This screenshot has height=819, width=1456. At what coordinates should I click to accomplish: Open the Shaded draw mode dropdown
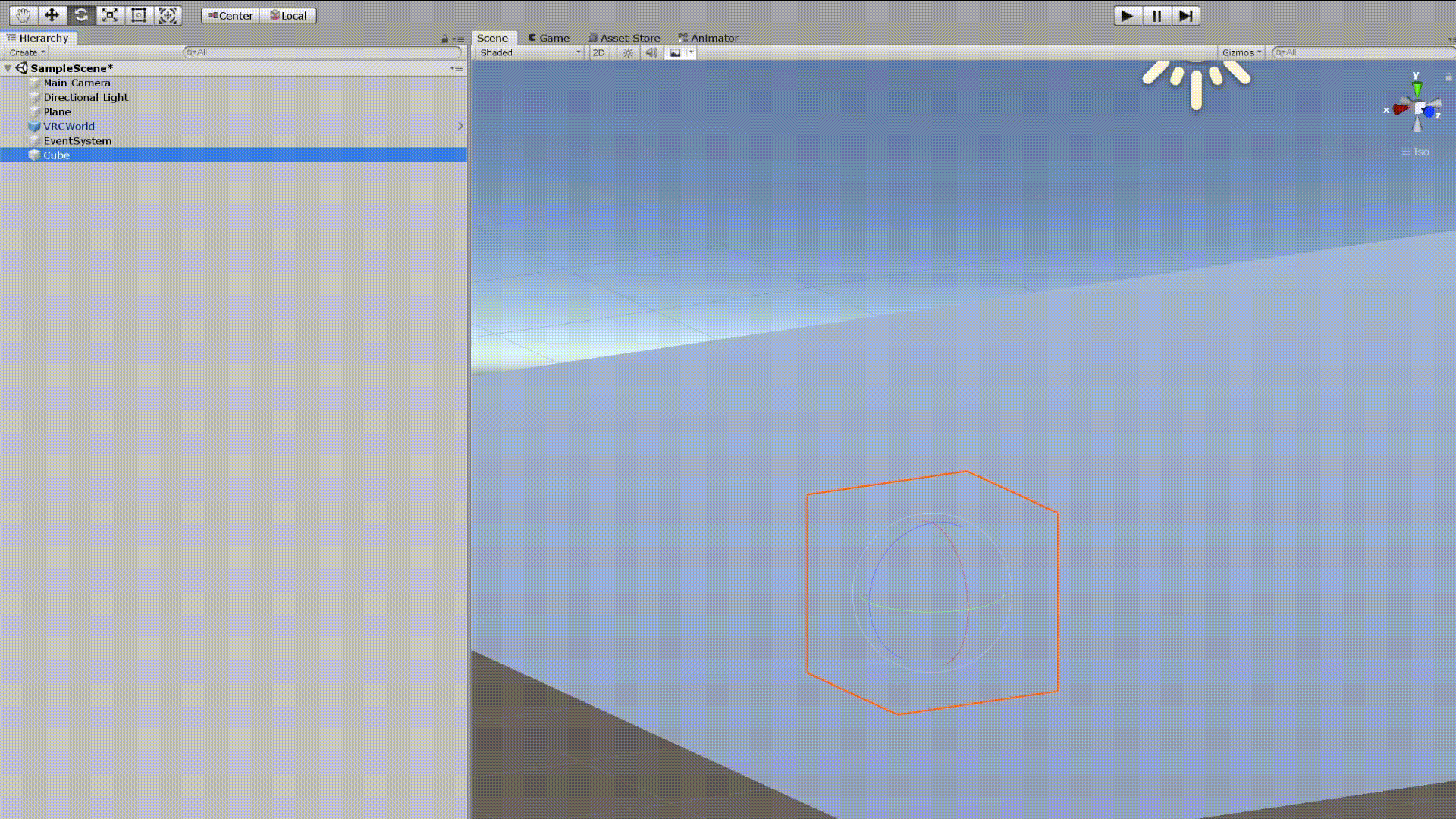point(529,52)
